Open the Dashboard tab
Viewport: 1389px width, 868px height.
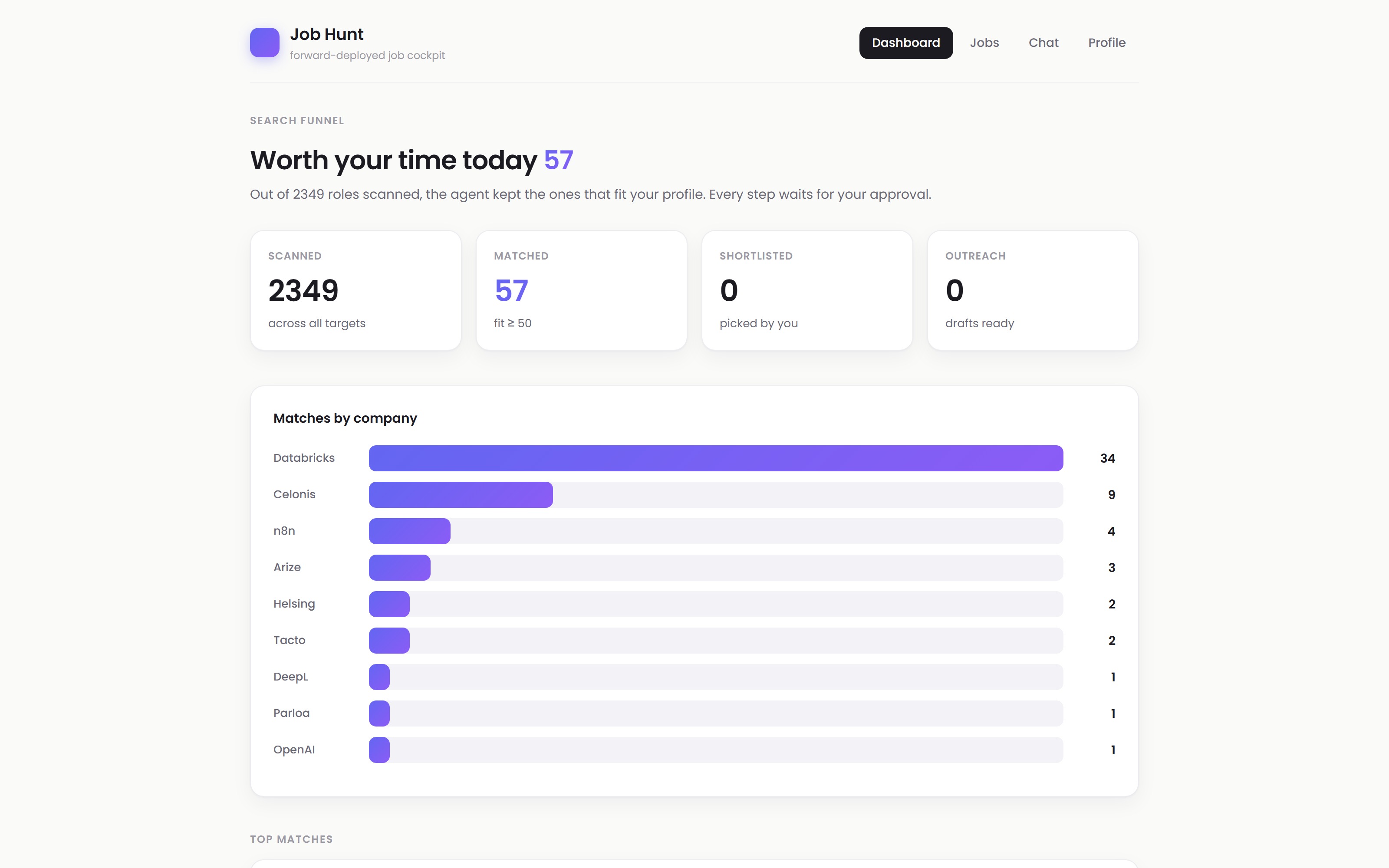coord(906,43)
